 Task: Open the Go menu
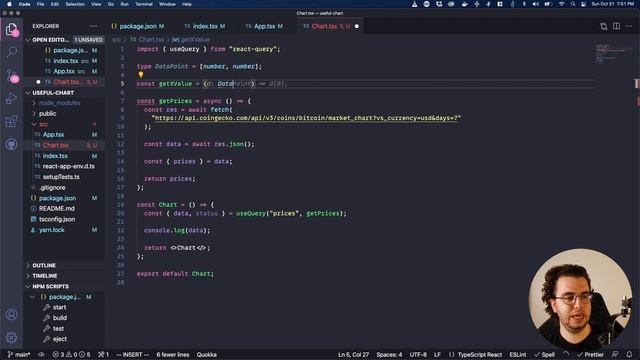point(111,4)
